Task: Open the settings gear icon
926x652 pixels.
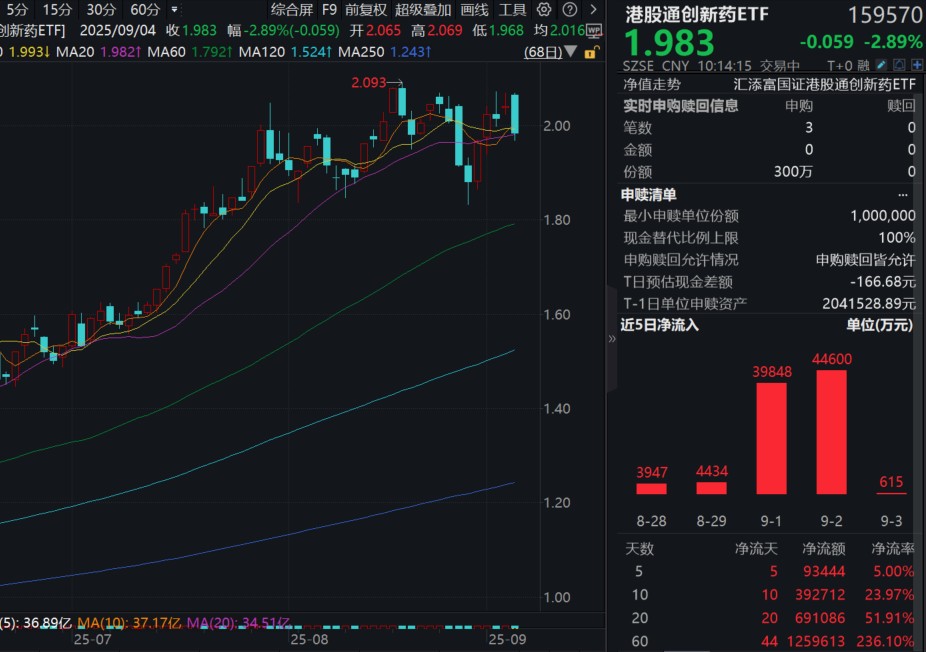Action: [544, 9]
